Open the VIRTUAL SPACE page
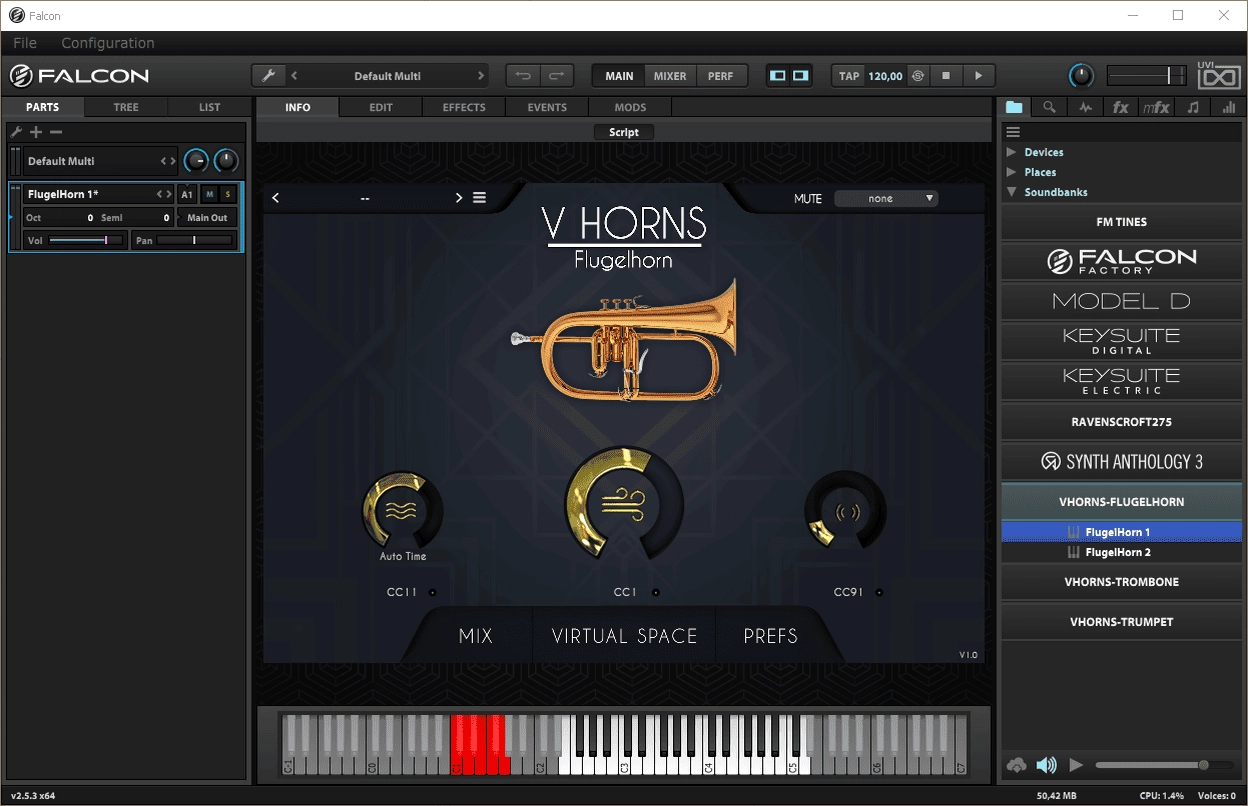Image resolution: width=1248 pixels, height=806 pixels. tap(624, 636)
